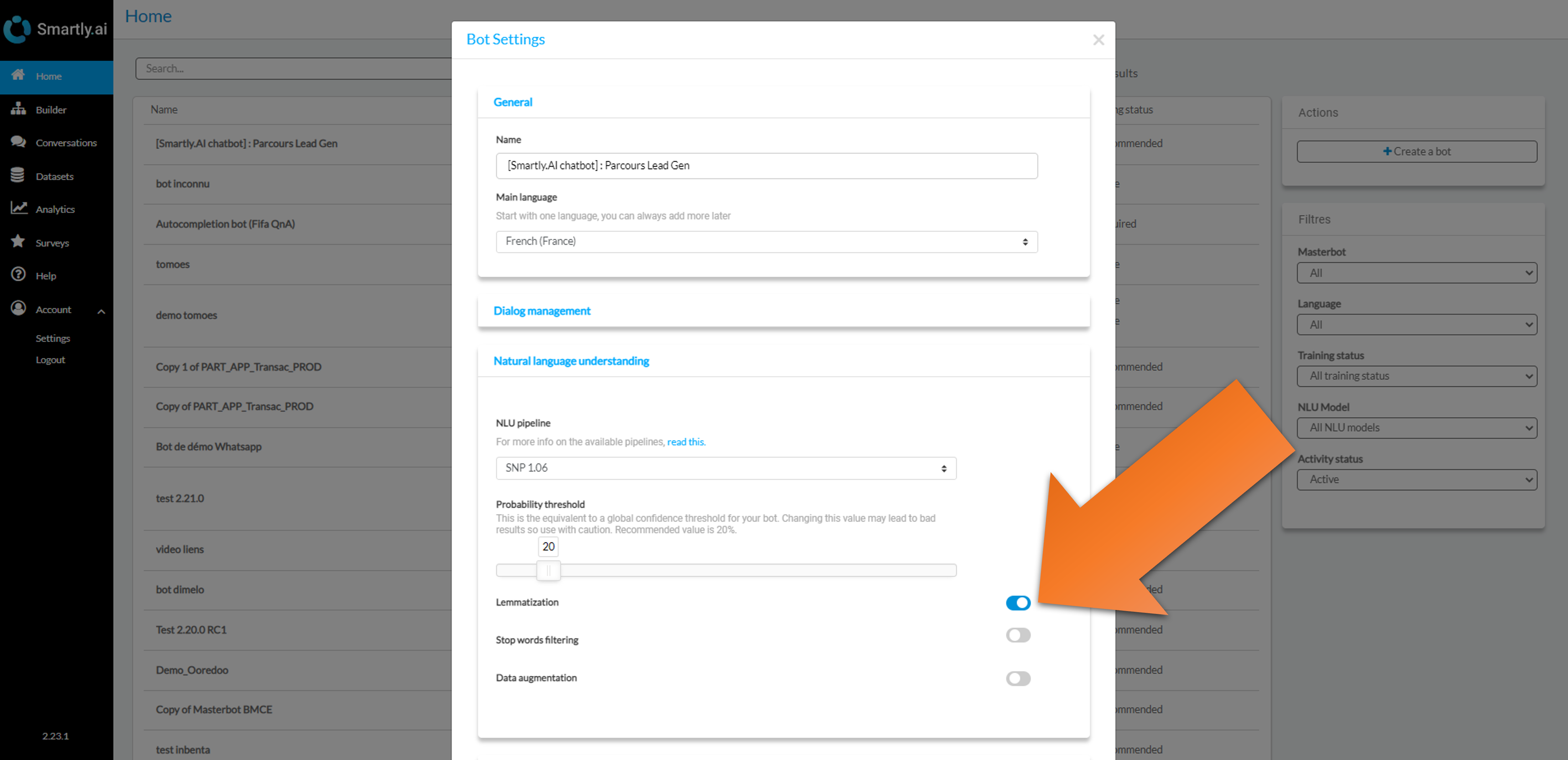The height and width of the screenshot is (760, 1568).
Task: Click the Home house icon in sidebar
Action: click(x=18, y=75)
